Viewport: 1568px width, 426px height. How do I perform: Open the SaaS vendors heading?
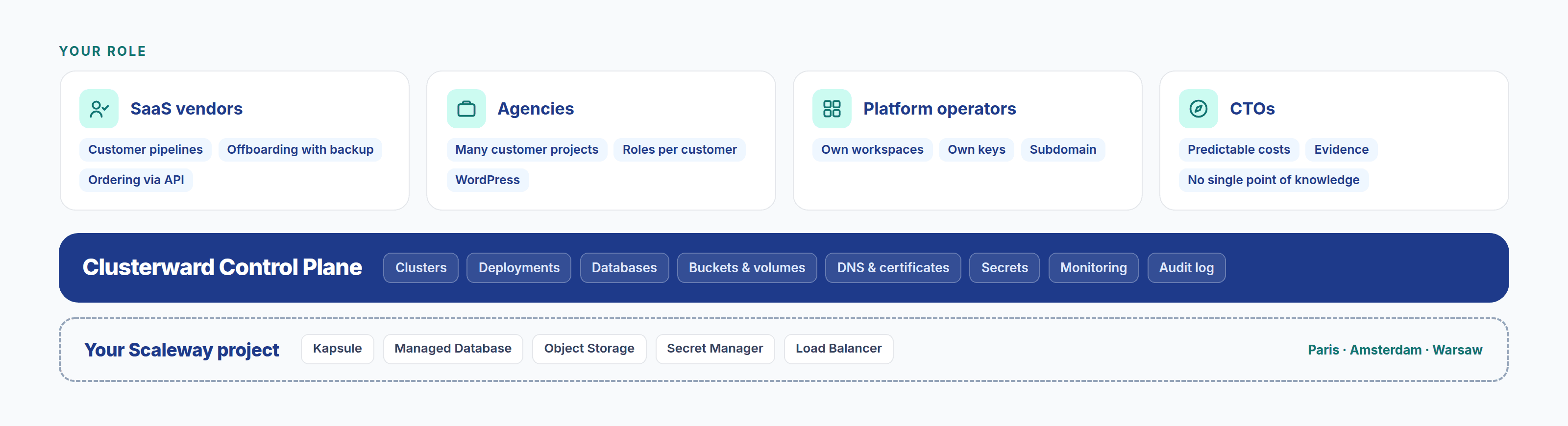(186, 109)
